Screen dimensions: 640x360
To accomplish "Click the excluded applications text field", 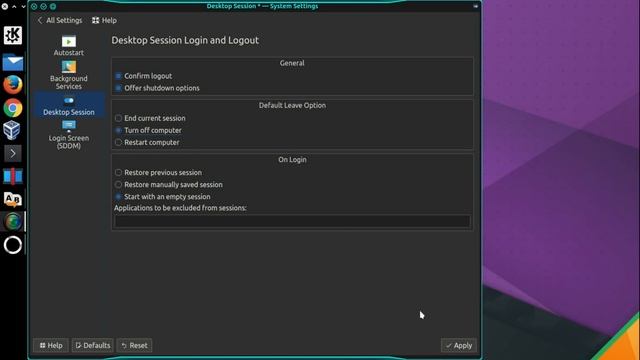I will point(292,221).
